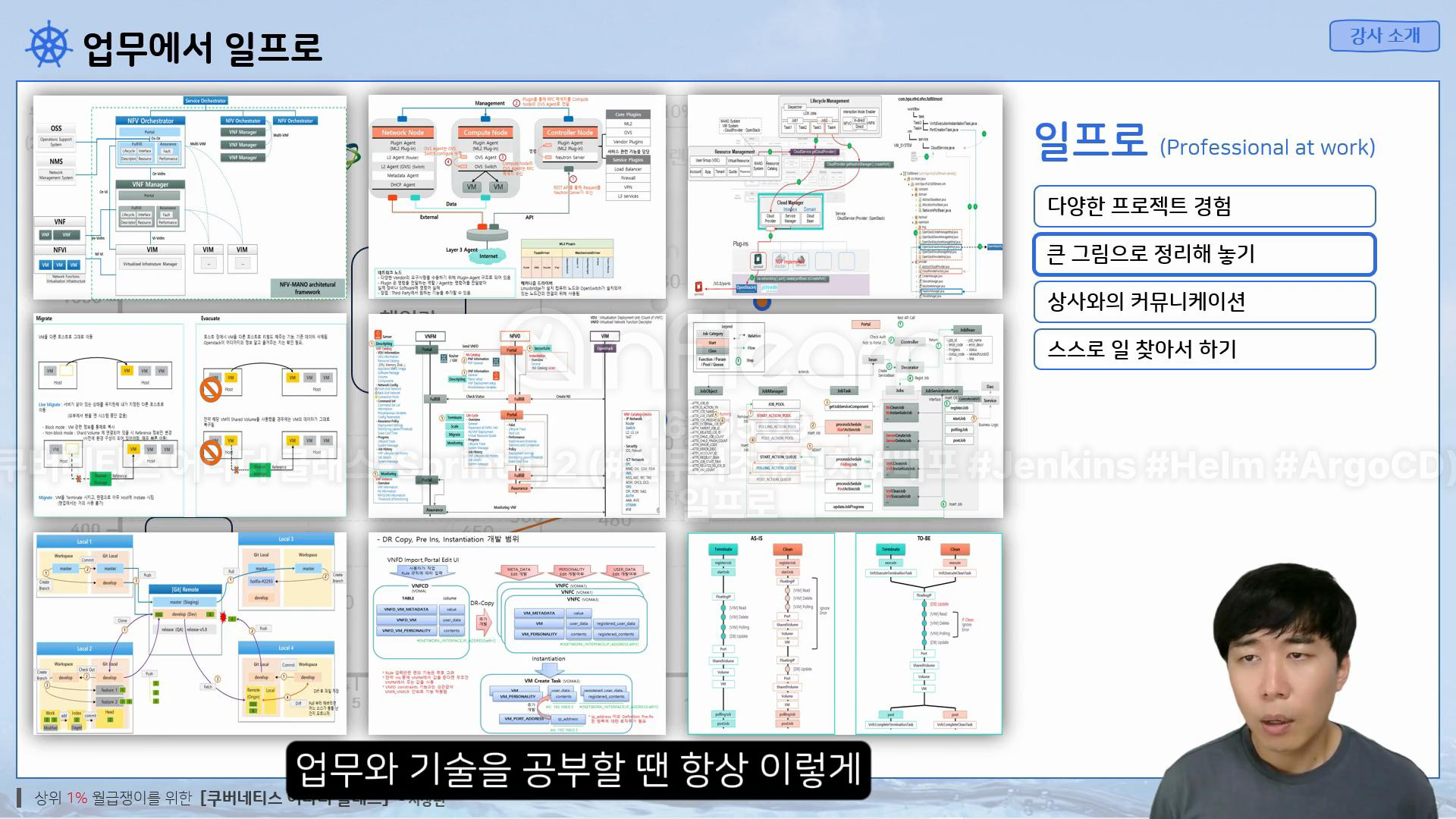Select the 다양한 프로젝트 경험 box
Viewport: 1456px width, 819px height.
click(1203, 206)
